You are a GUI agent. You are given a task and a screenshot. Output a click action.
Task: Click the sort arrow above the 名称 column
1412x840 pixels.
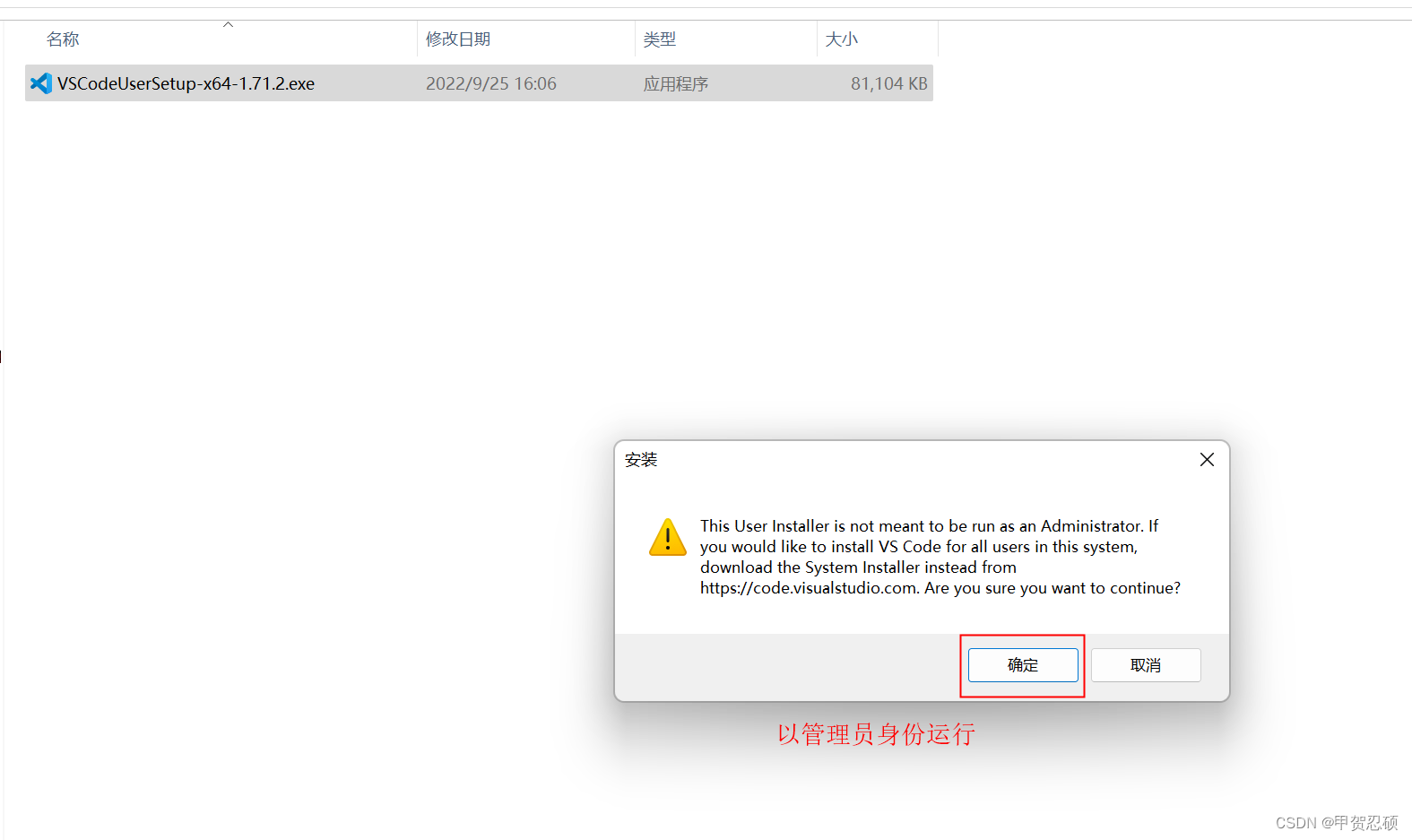(x=228, y=25)
